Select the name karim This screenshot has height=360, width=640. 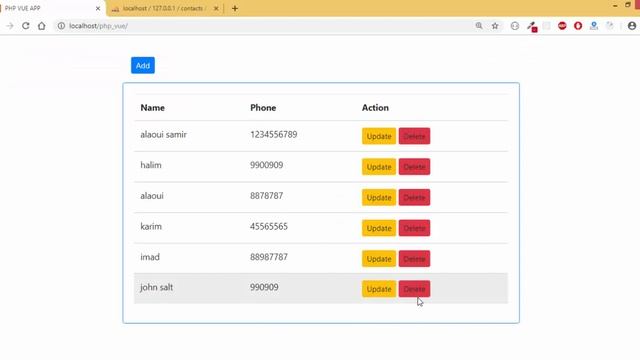(151, 226)
